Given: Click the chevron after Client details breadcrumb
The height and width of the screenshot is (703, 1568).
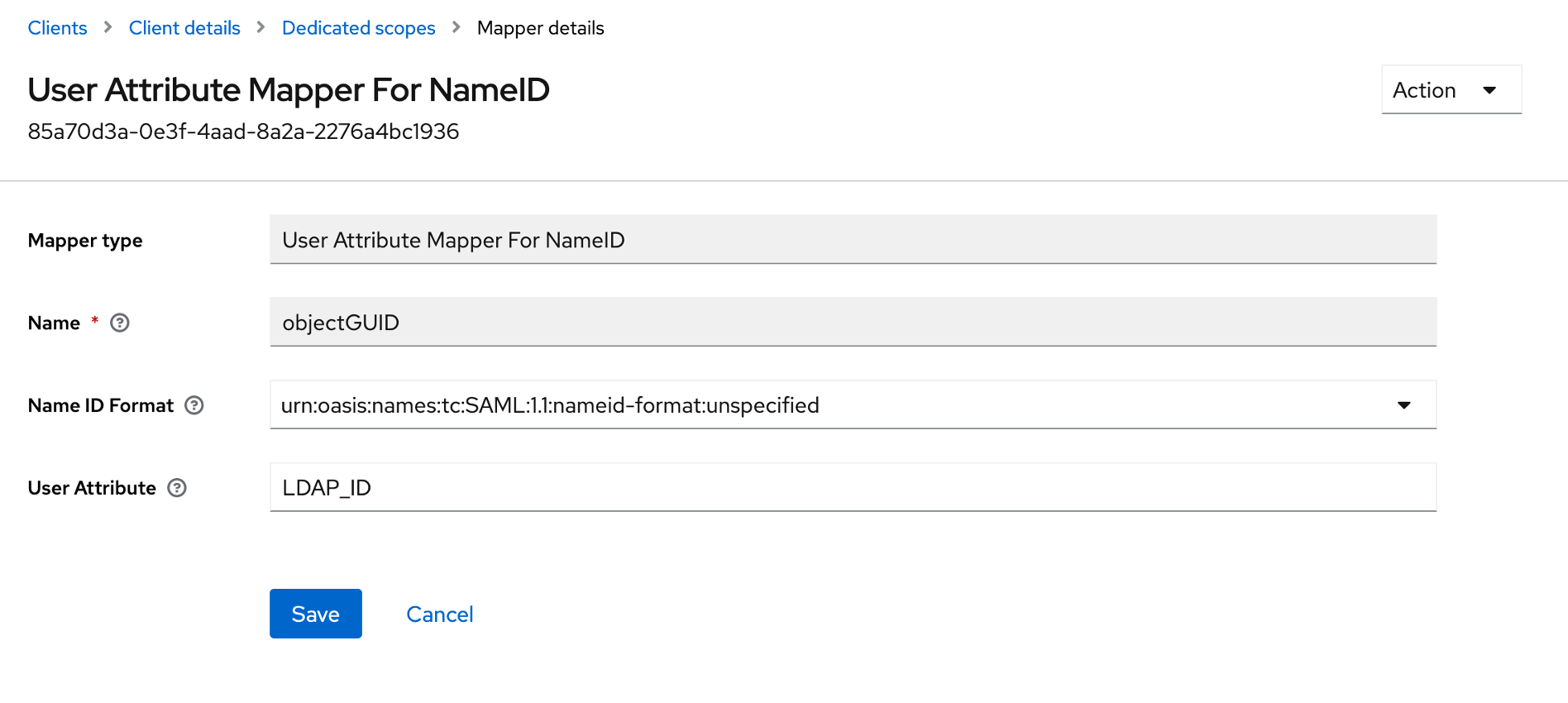Looking at the screenshot, I should (261, 27).
